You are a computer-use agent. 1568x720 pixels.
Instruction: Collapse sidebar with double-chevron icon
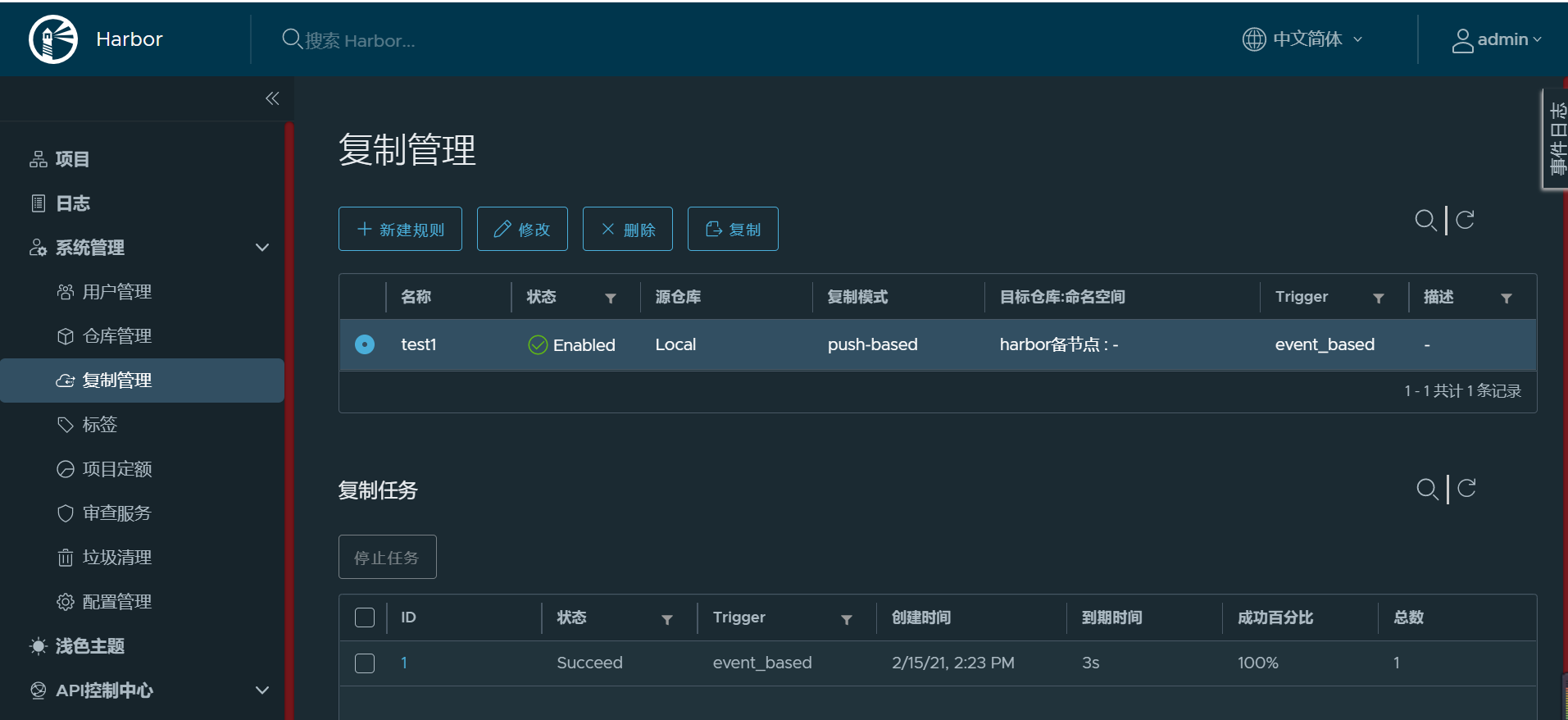tap(272, 98)
